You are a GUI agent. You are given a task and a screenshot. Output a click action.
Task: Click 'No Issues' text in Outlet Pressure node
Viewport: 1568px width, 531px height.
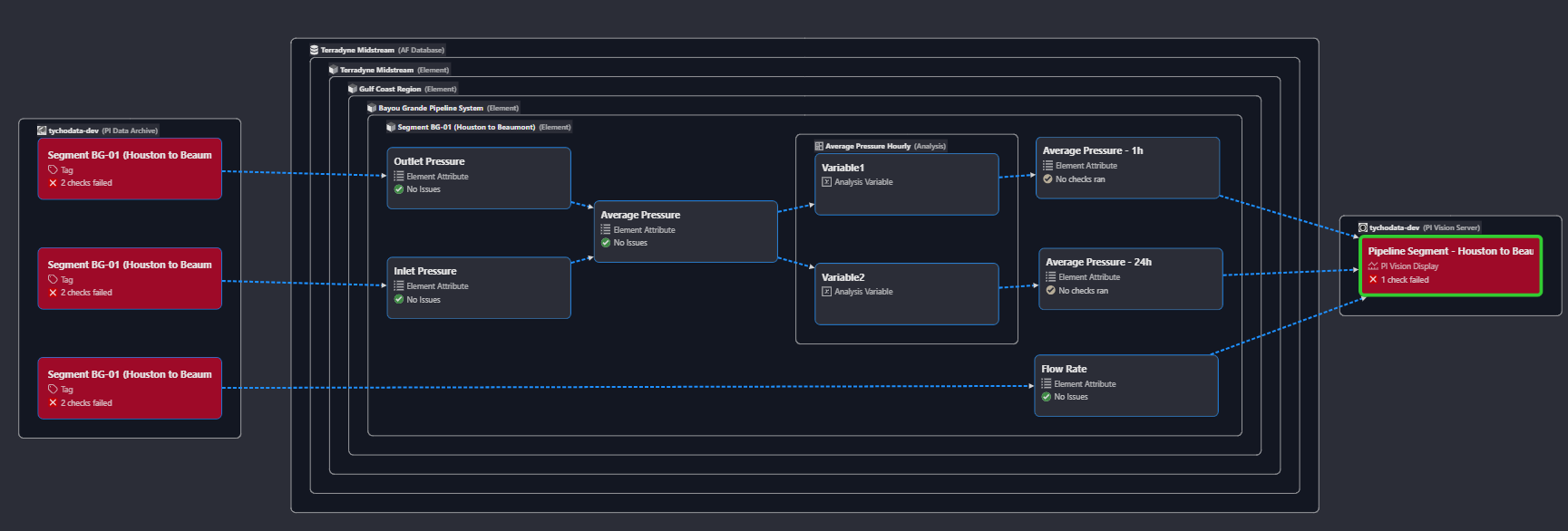(424, 189)
